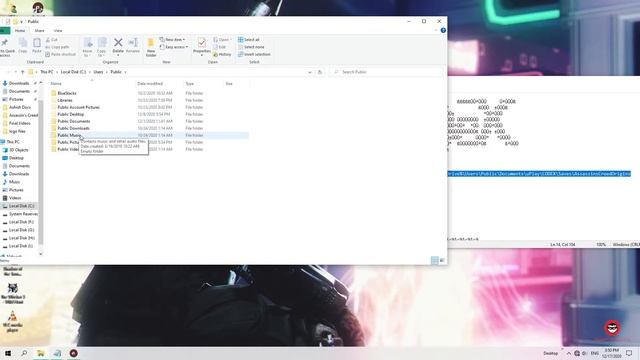Open VLC media player desktop shortcut
This screenshot has height=360, width=640.
coord(13,321)
